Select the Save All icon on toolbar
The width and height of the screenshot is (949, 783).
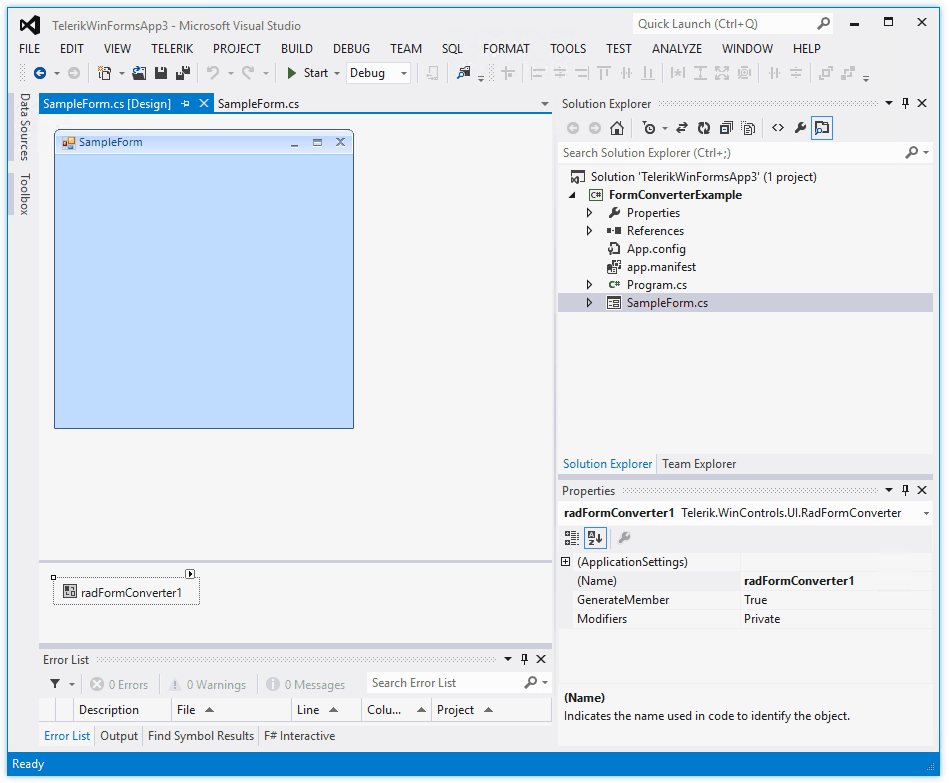(185, 72)
